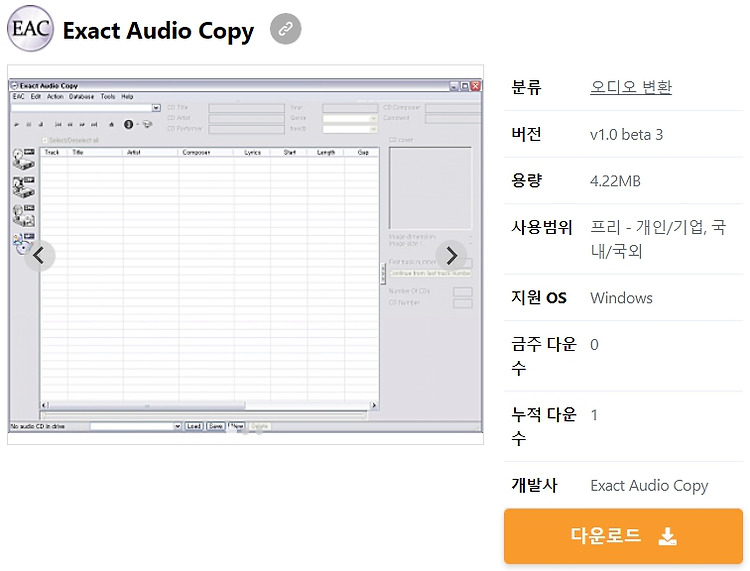Click the Title column header
The height and width of the screenshot is (571, 750).
click(95, 152)
